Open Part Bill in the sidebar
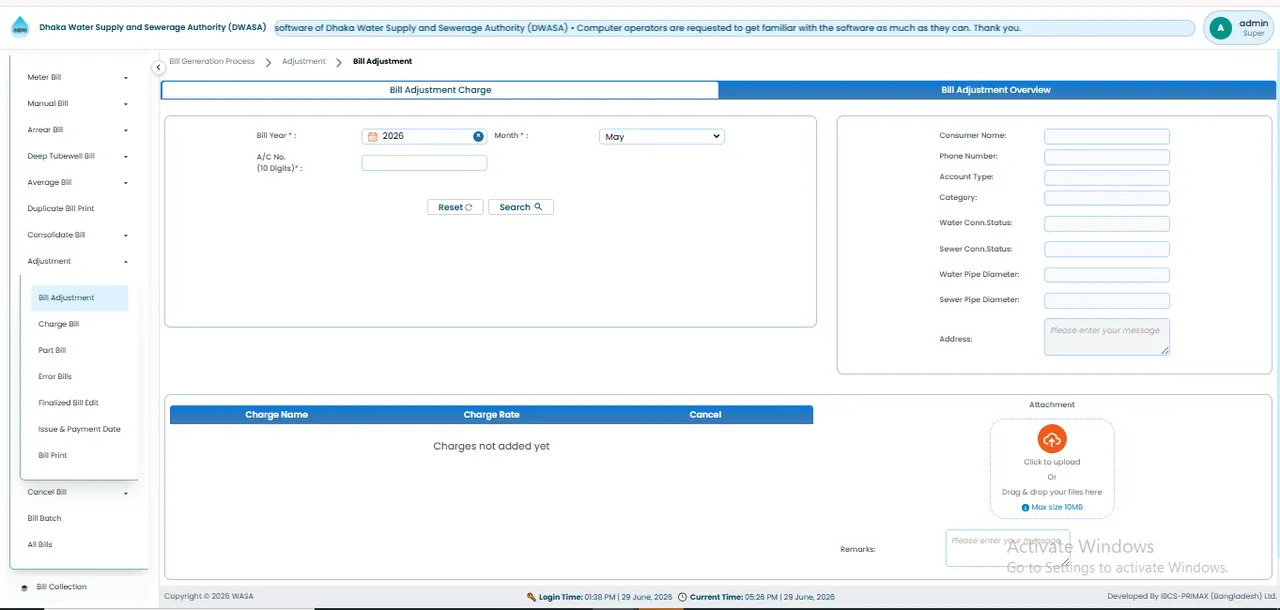1280x610 pixels. pyautogui.click(x=52, y=350)
